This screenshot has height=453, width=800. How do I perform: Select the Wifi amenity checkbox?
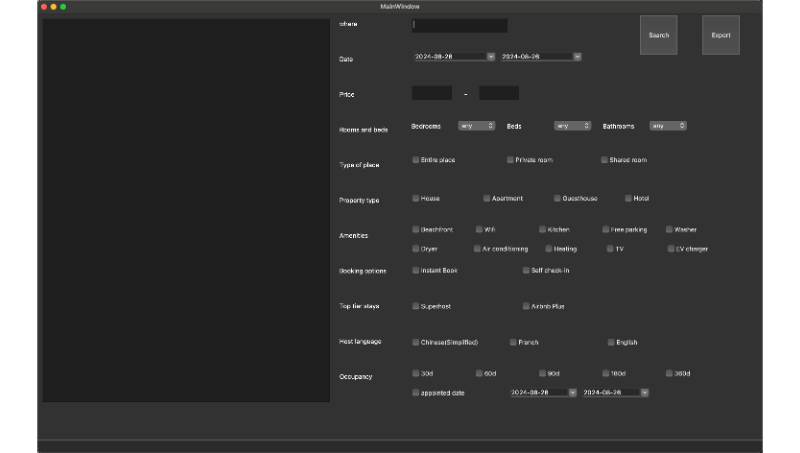479,229
